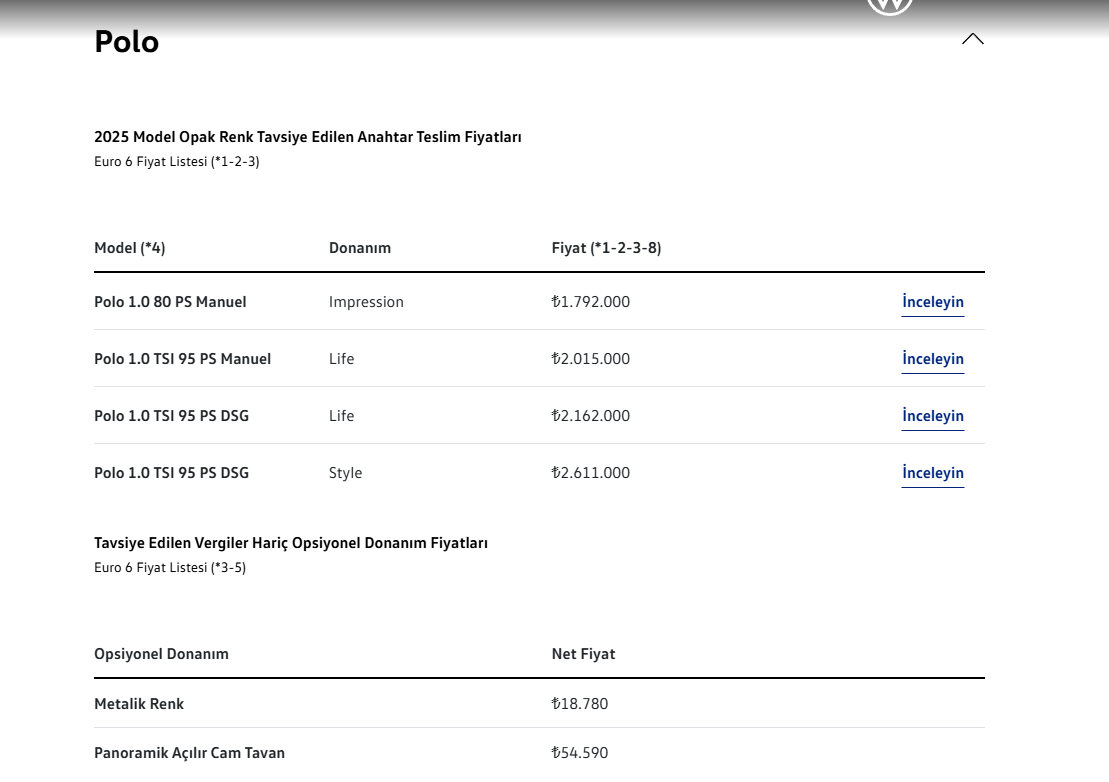Open İnceleyin link for Polo TSI 95 PS Manuel

point(933,359)
